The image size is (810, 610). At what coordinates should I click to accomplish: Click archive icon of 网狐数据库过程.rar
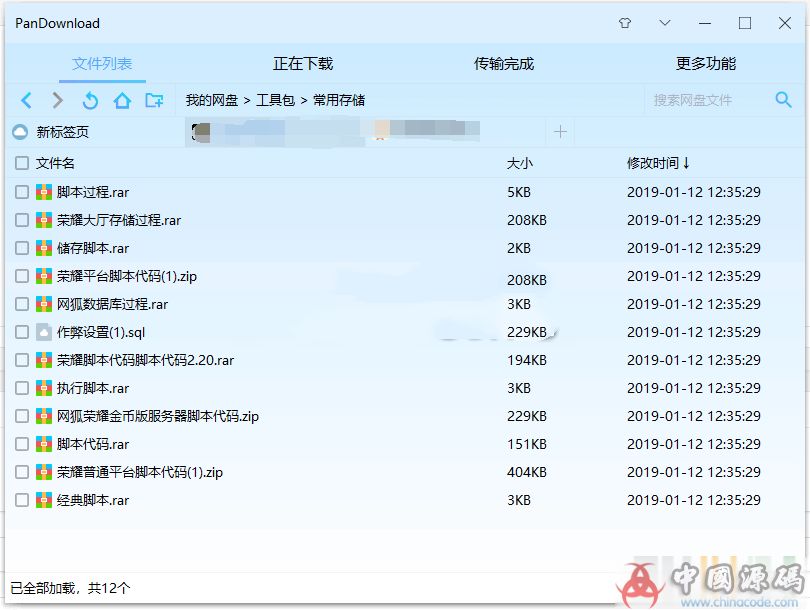pos(44,304)
